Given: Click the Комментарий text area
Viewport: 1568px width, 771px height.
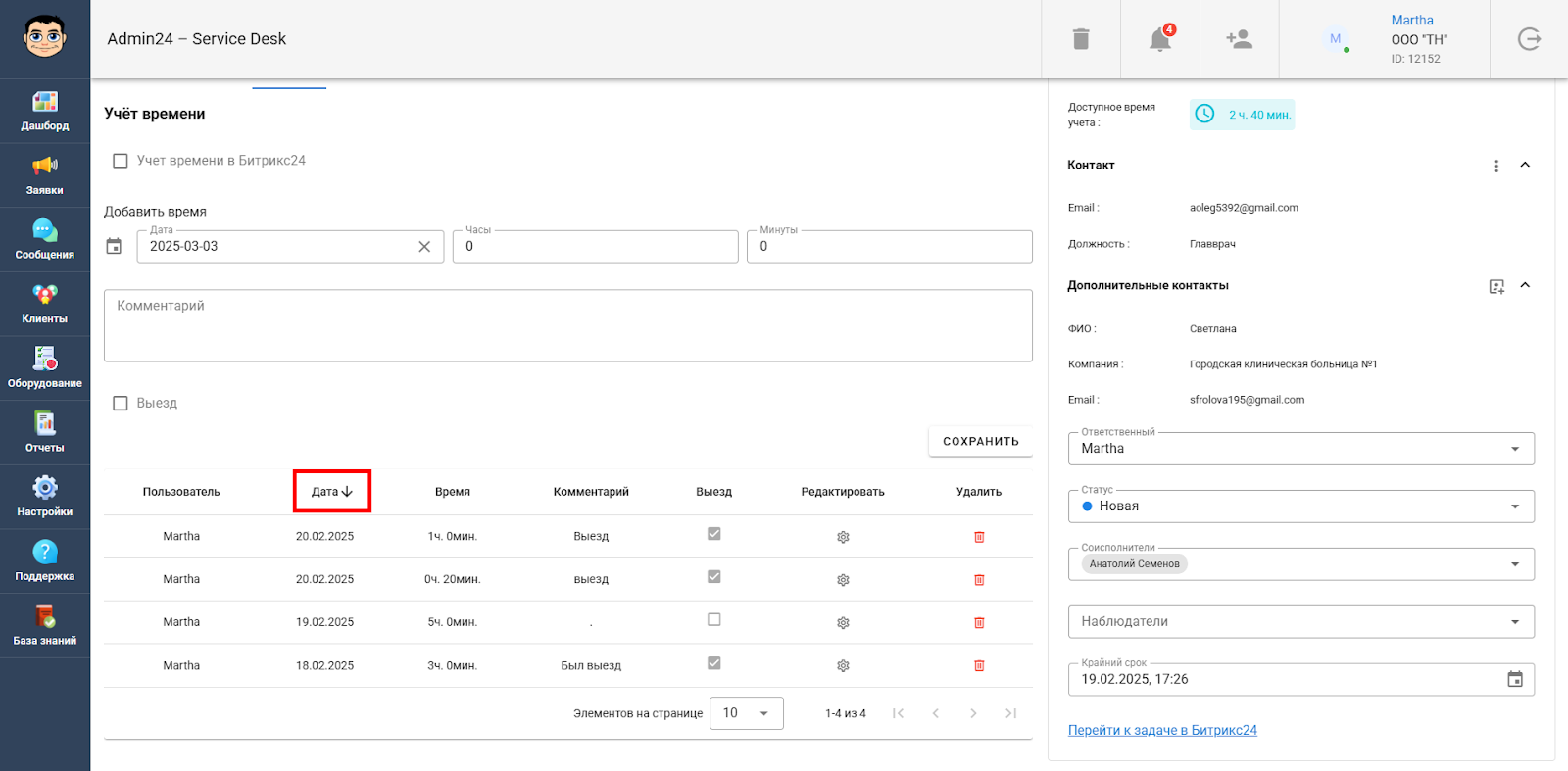Looking at the screenshot, I should [567, 325].
